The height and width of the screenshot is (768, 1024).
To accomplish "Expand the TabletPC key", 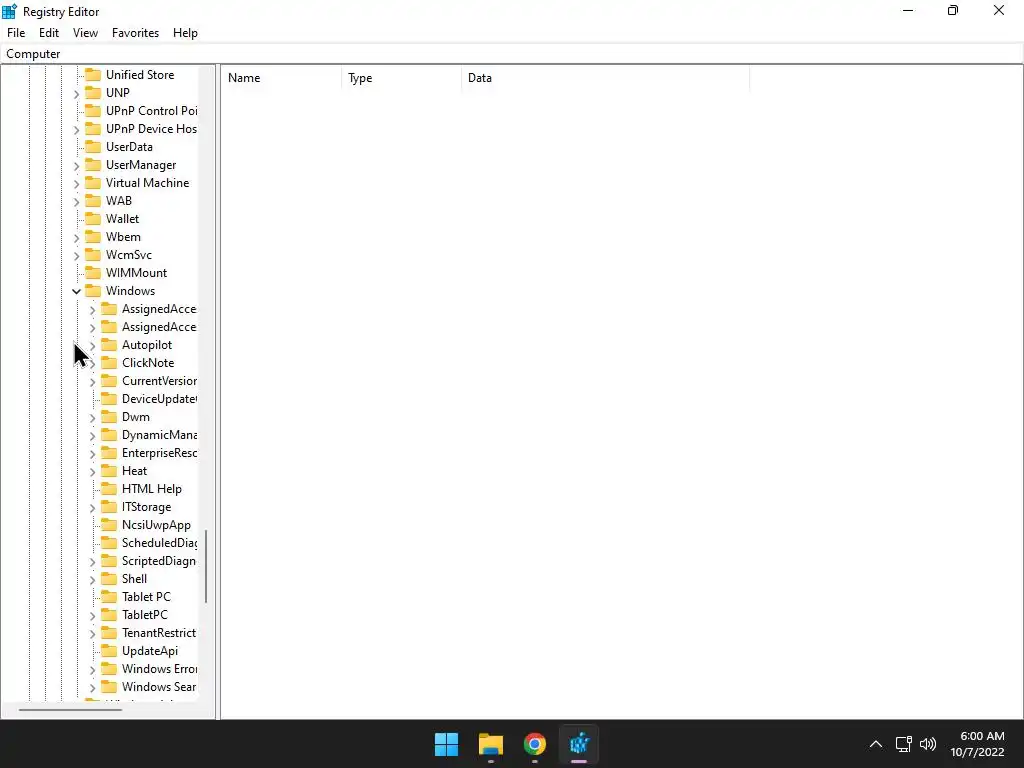I will [92, 615].
